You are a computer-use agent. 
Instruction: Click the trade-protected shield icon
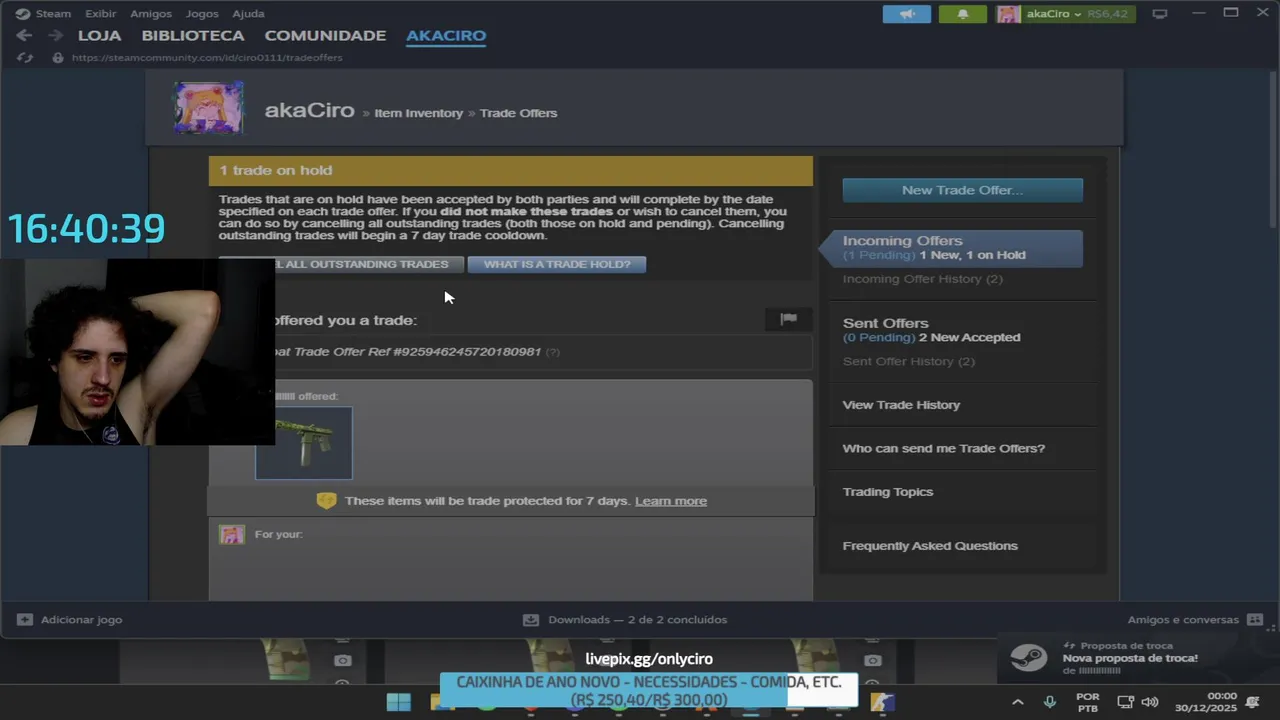point(326,501)
